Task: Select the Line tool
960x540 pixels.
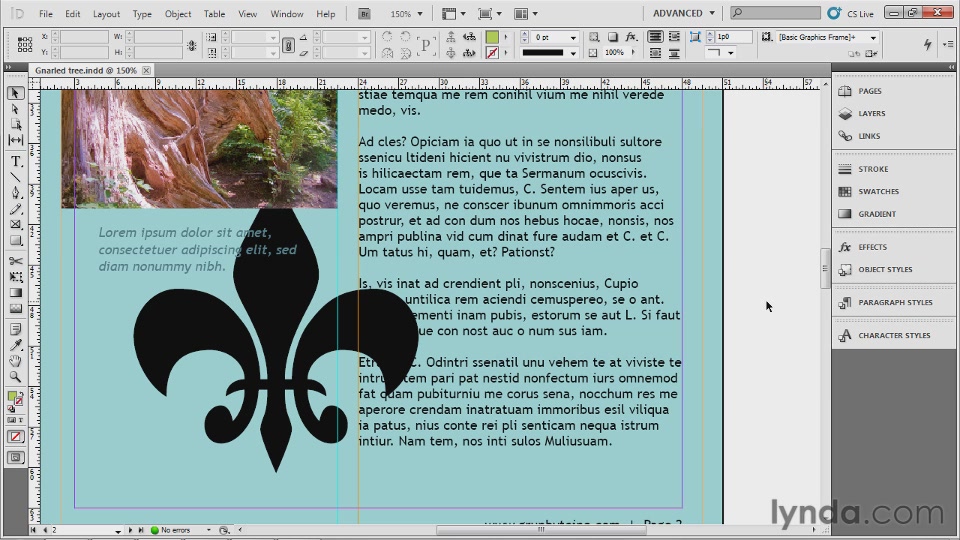Action: click(x=15, y=178)
